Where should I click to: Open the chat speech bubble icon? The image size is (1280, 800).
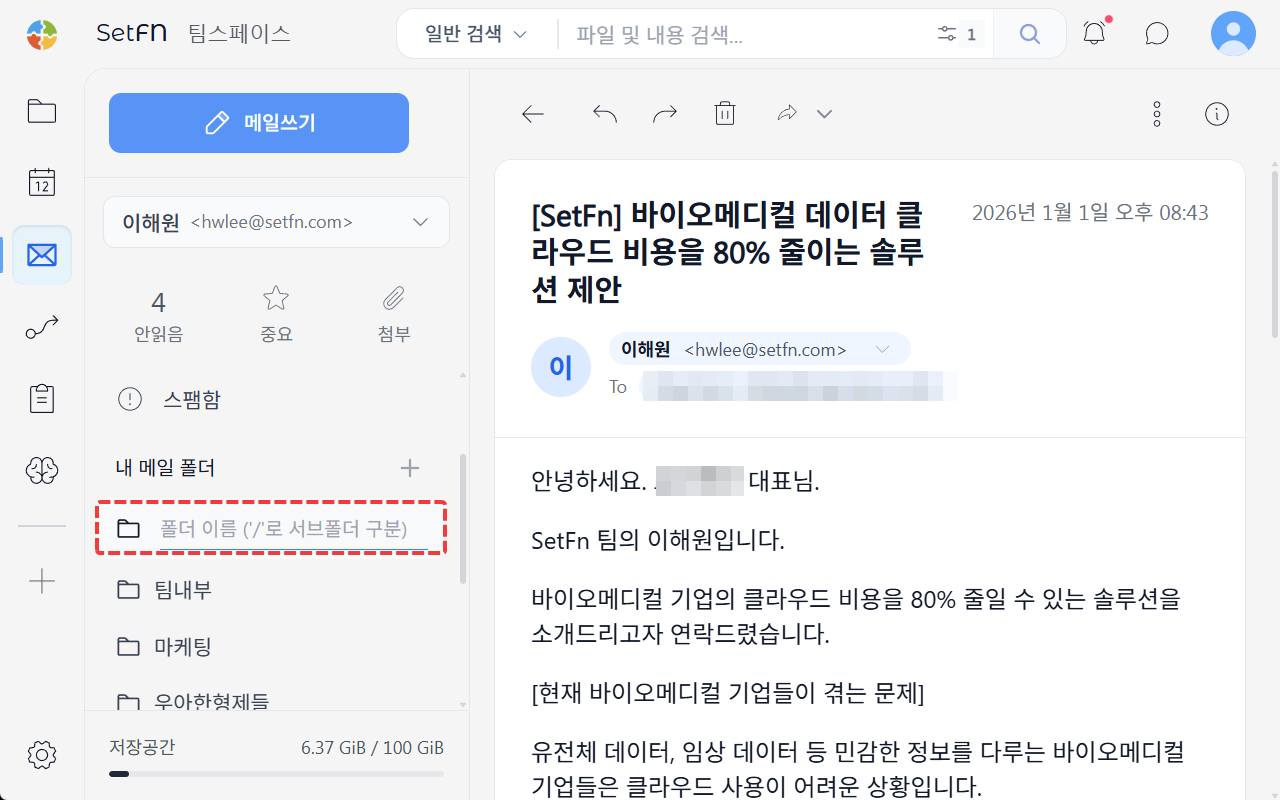click(x=1157, y=34)
